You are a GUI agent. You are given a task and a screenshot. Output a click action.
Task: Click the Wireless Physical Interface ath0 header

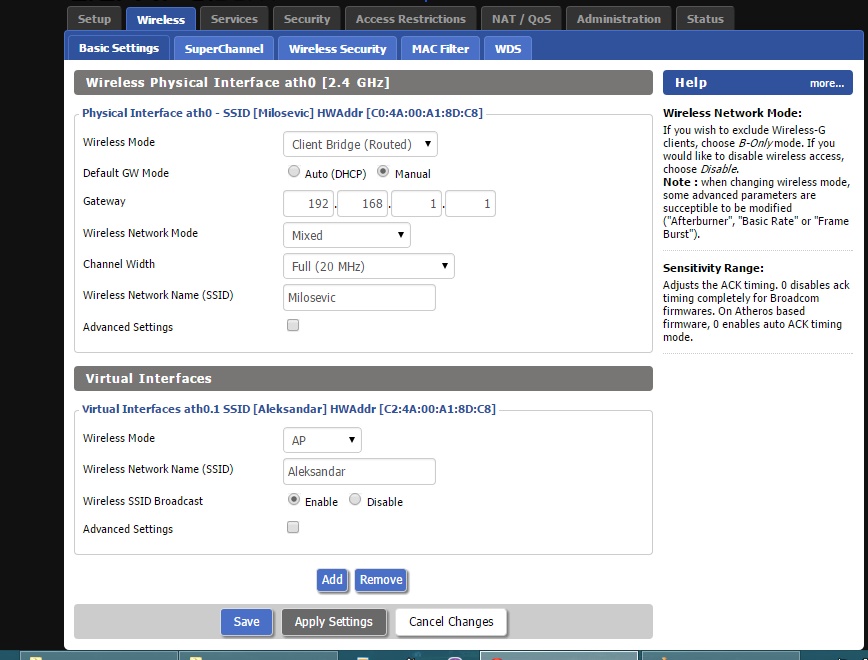tap(363, 82)
